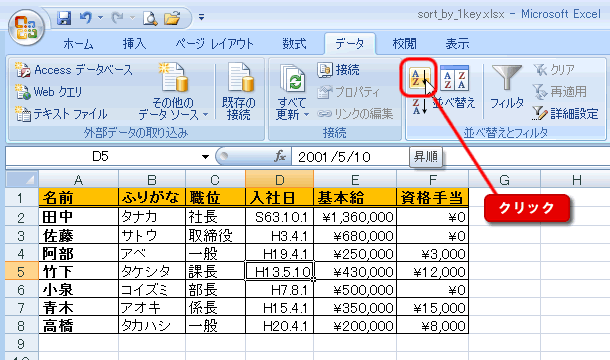Open 詳細設定 advanced filter

pos(566,114)
